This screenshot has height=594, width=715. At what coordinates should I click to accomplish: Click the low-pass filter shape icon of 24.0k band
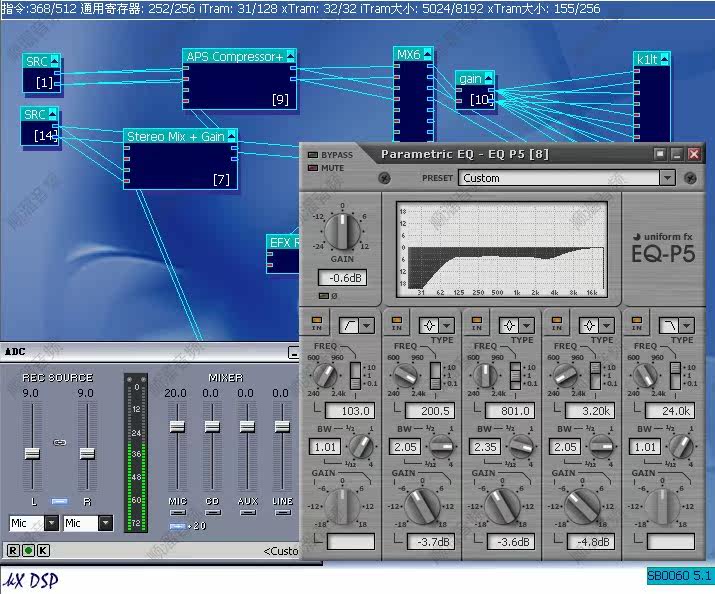click(x=670, y=325)
